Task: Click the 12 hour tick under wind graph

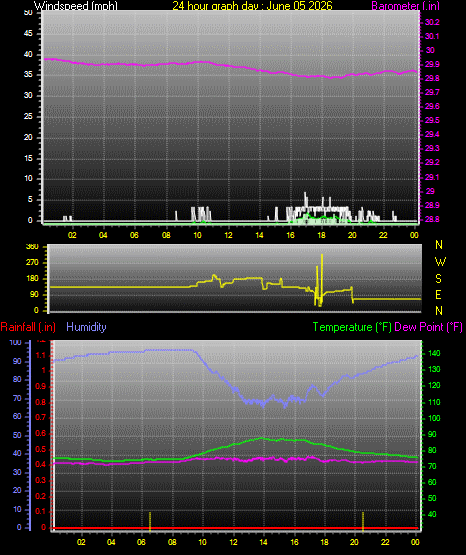Action: coord(229,235)
